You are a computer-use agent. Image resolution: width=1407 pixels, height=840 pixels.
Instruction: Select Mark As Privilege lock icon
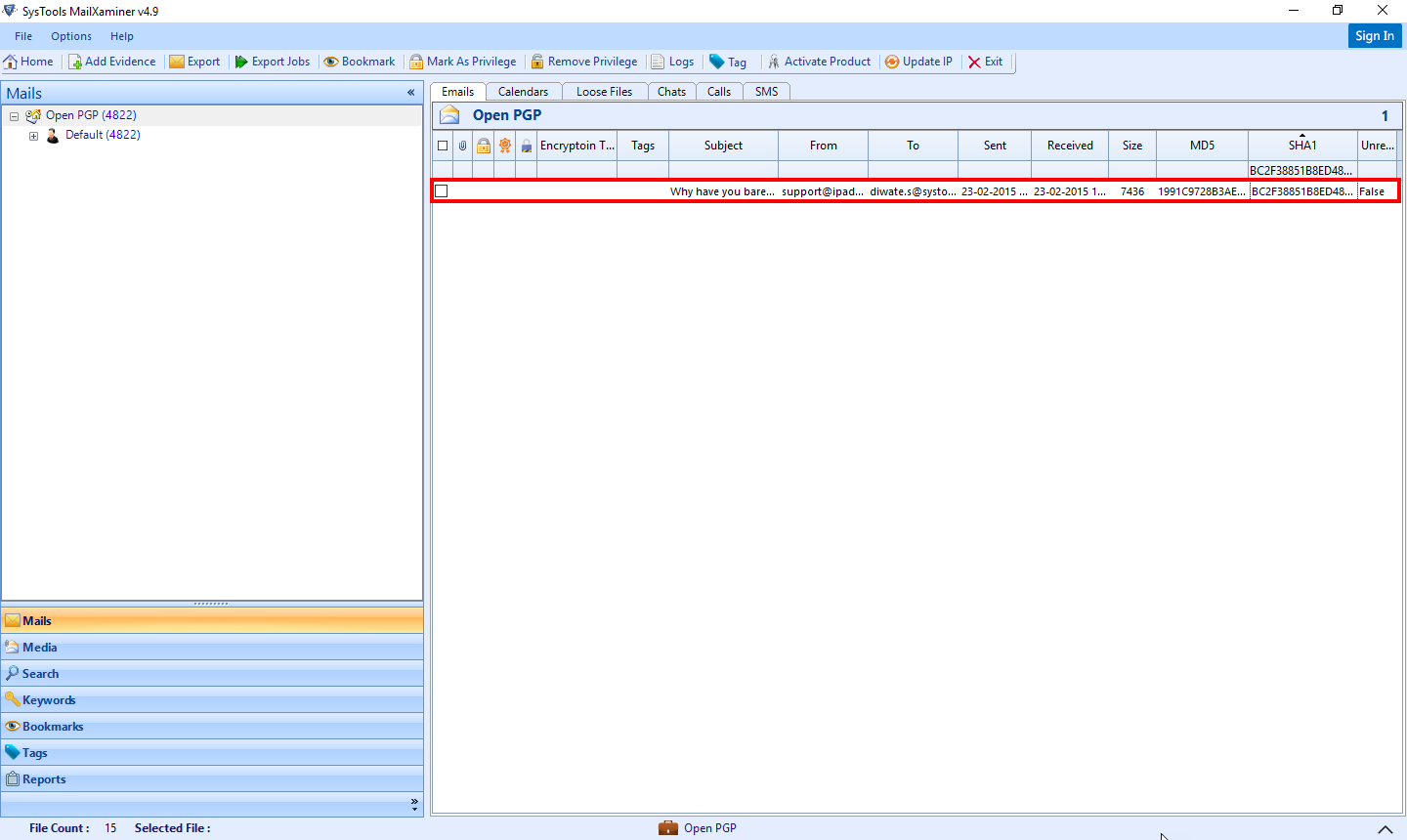417,62
